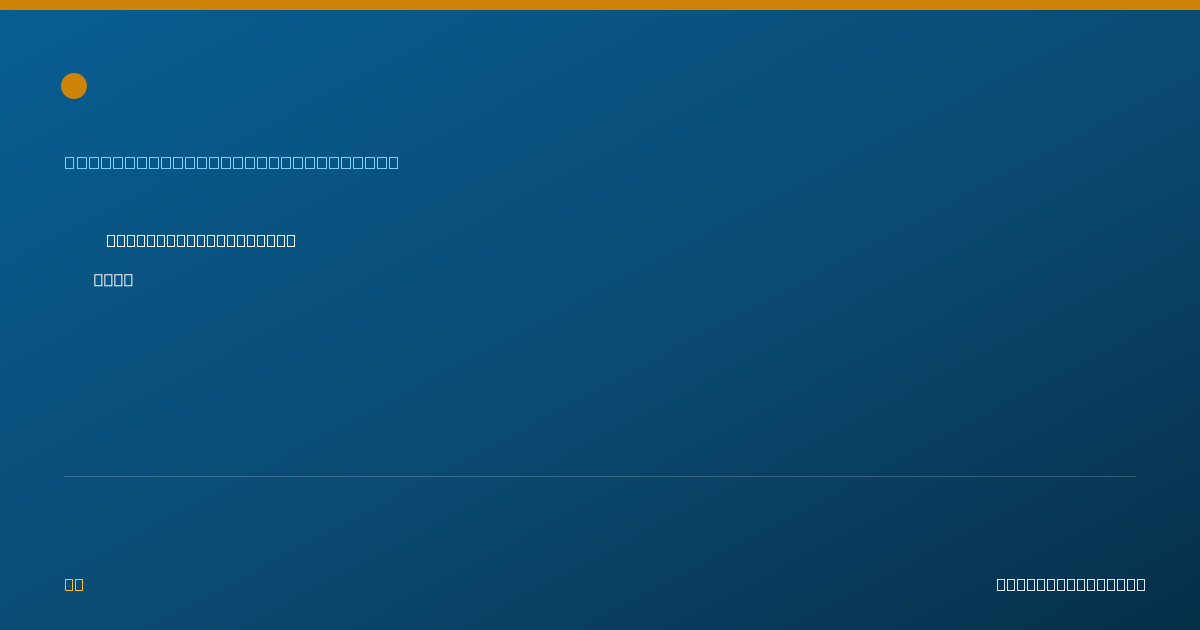
Task: Select the end of the white bold line
Action: (291, 240)
